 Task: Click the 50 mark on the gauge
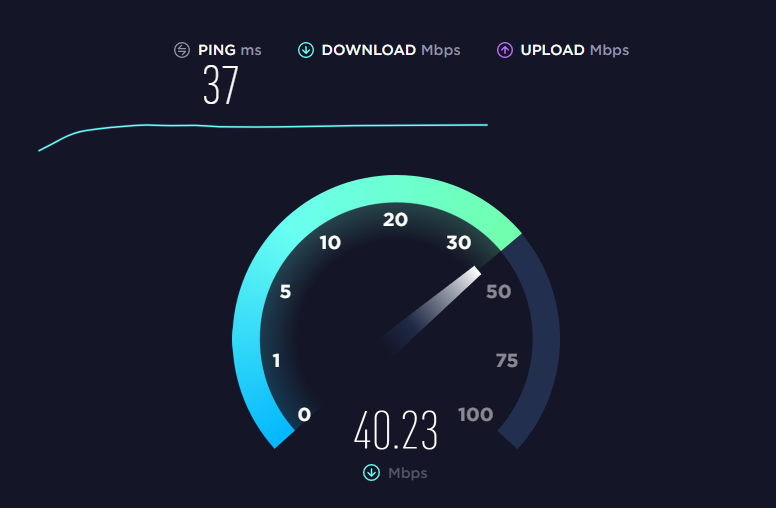[x=498, y=292]
